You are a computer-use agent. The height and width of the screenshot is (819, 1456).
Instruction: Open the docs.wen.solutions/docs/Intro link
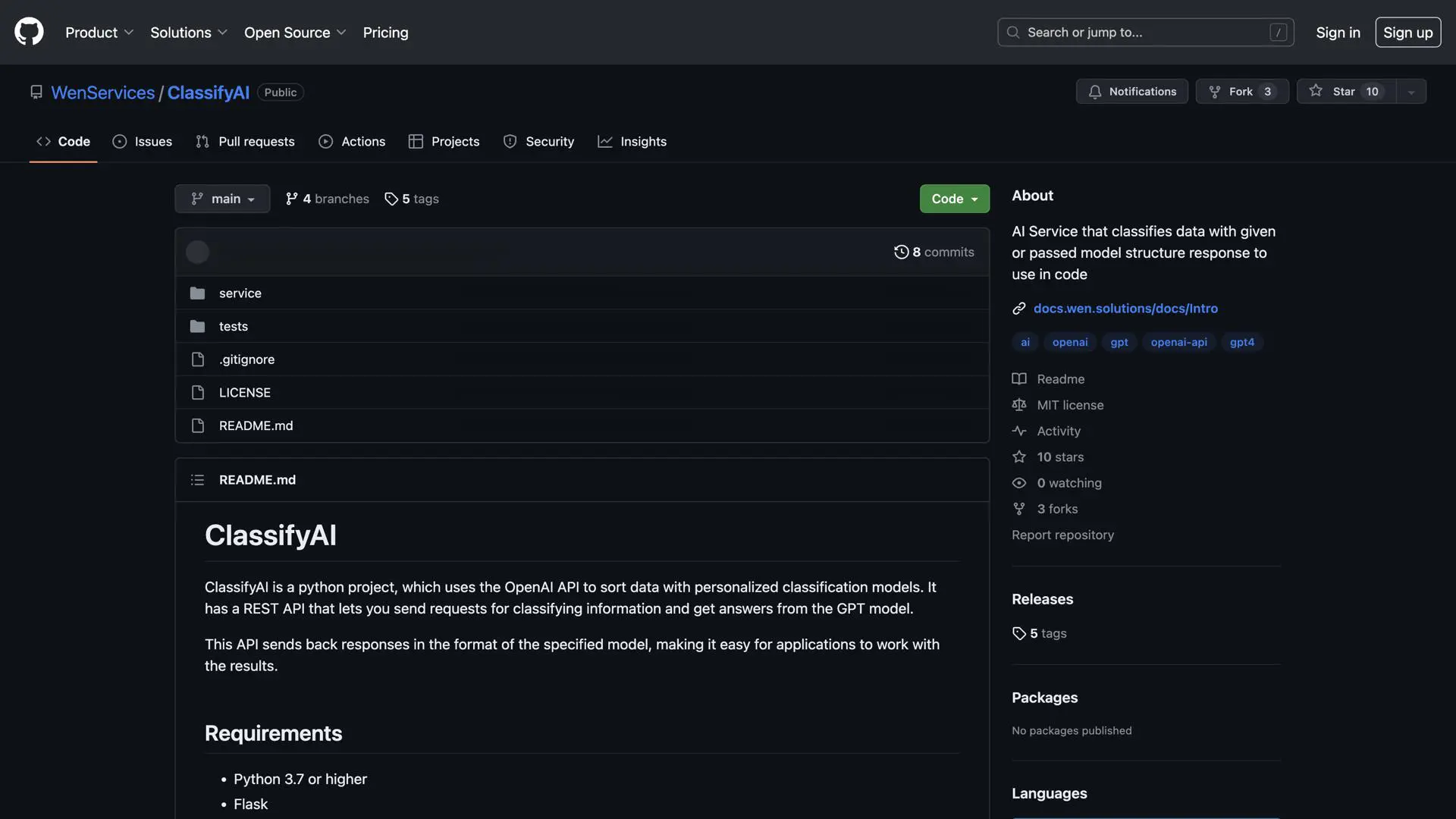pos(1125,309)
